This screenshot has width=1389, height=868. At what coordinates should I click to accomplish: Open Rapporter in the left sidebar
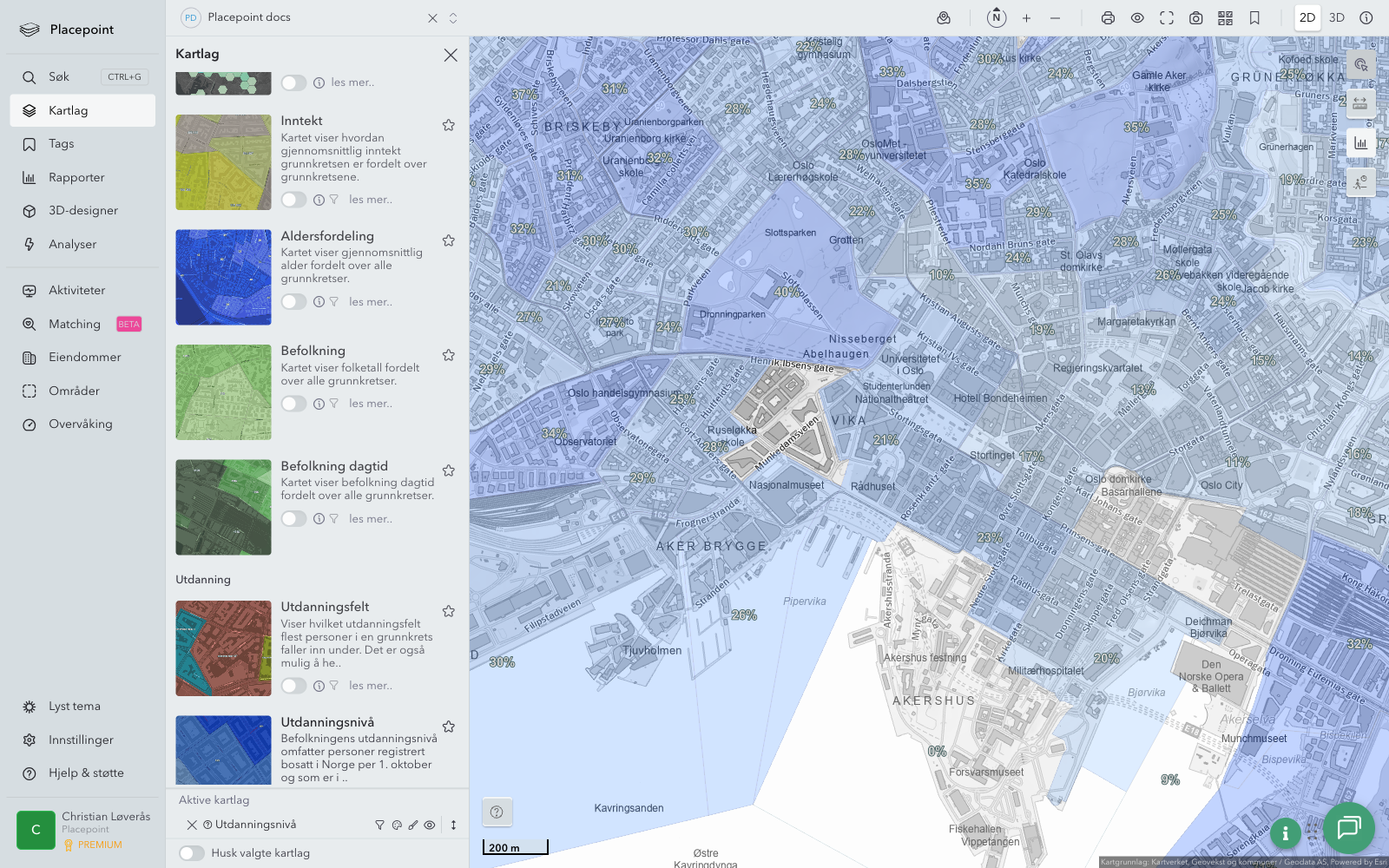[76, 177]
